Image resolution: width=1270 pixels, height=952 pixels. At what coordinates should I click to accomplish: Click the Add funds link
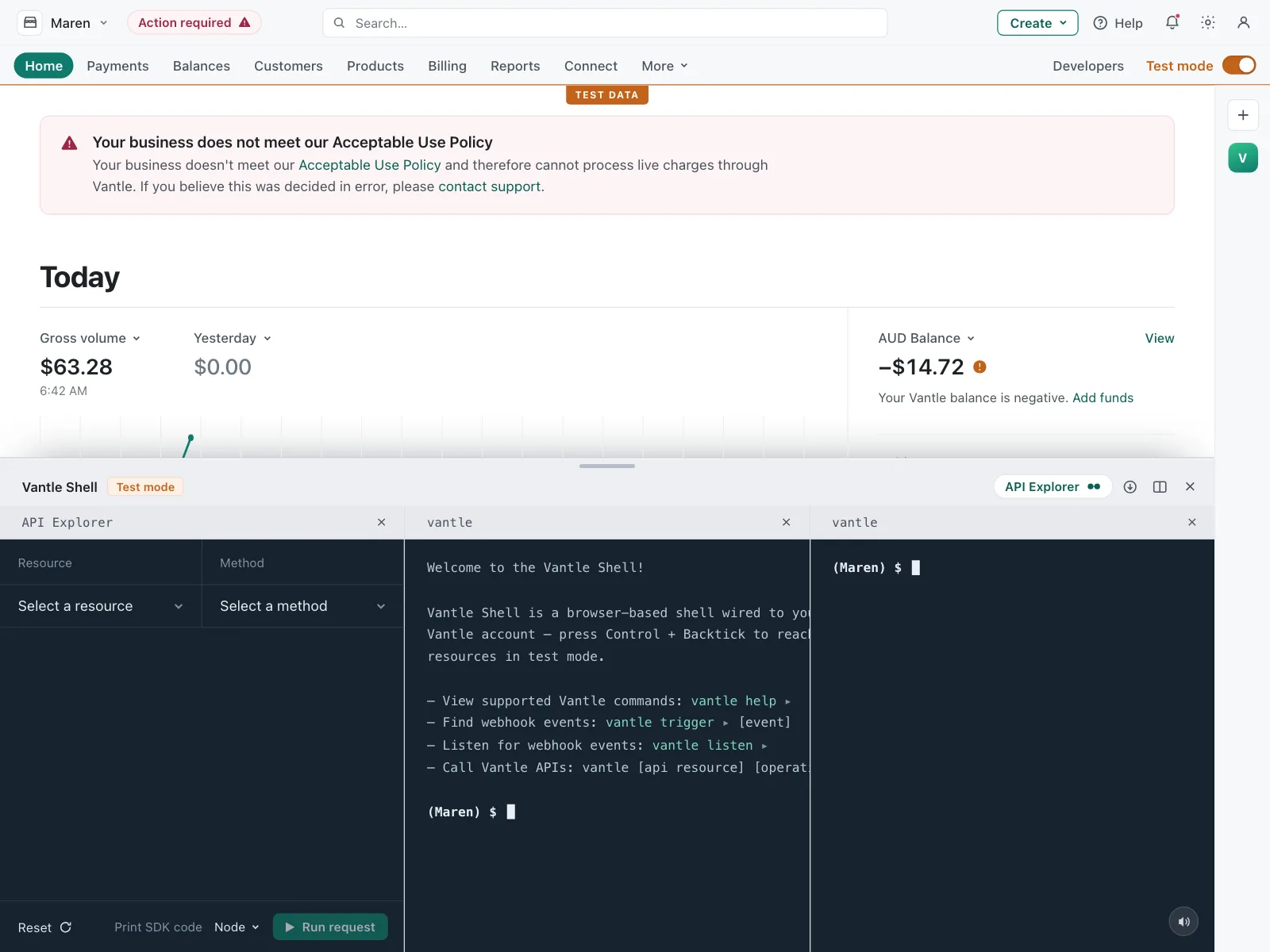(1103, 397)
